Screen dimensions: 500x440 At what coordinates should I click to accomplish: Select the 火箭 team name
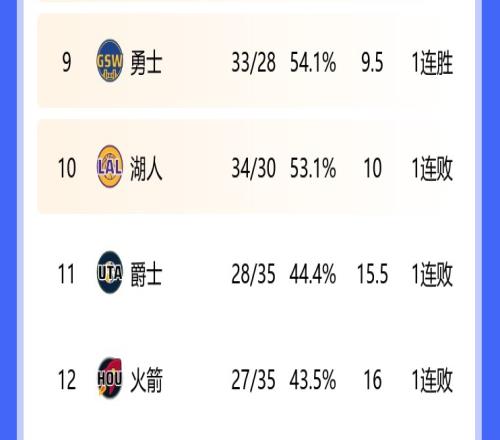[146, 380]
